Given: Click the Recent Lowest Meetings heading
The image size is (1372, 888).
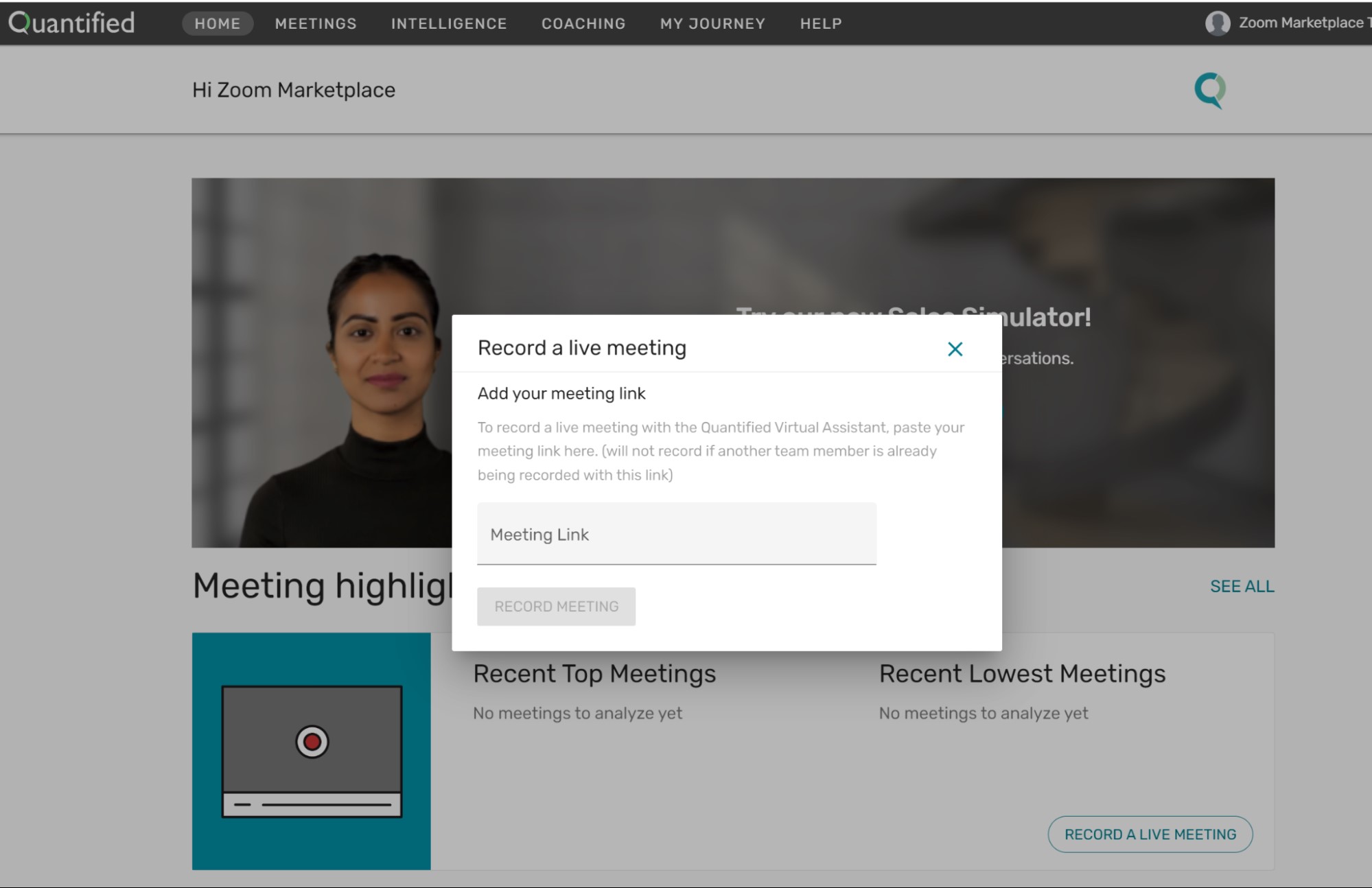Looking at the screenshot, I should click(1022, 674).
